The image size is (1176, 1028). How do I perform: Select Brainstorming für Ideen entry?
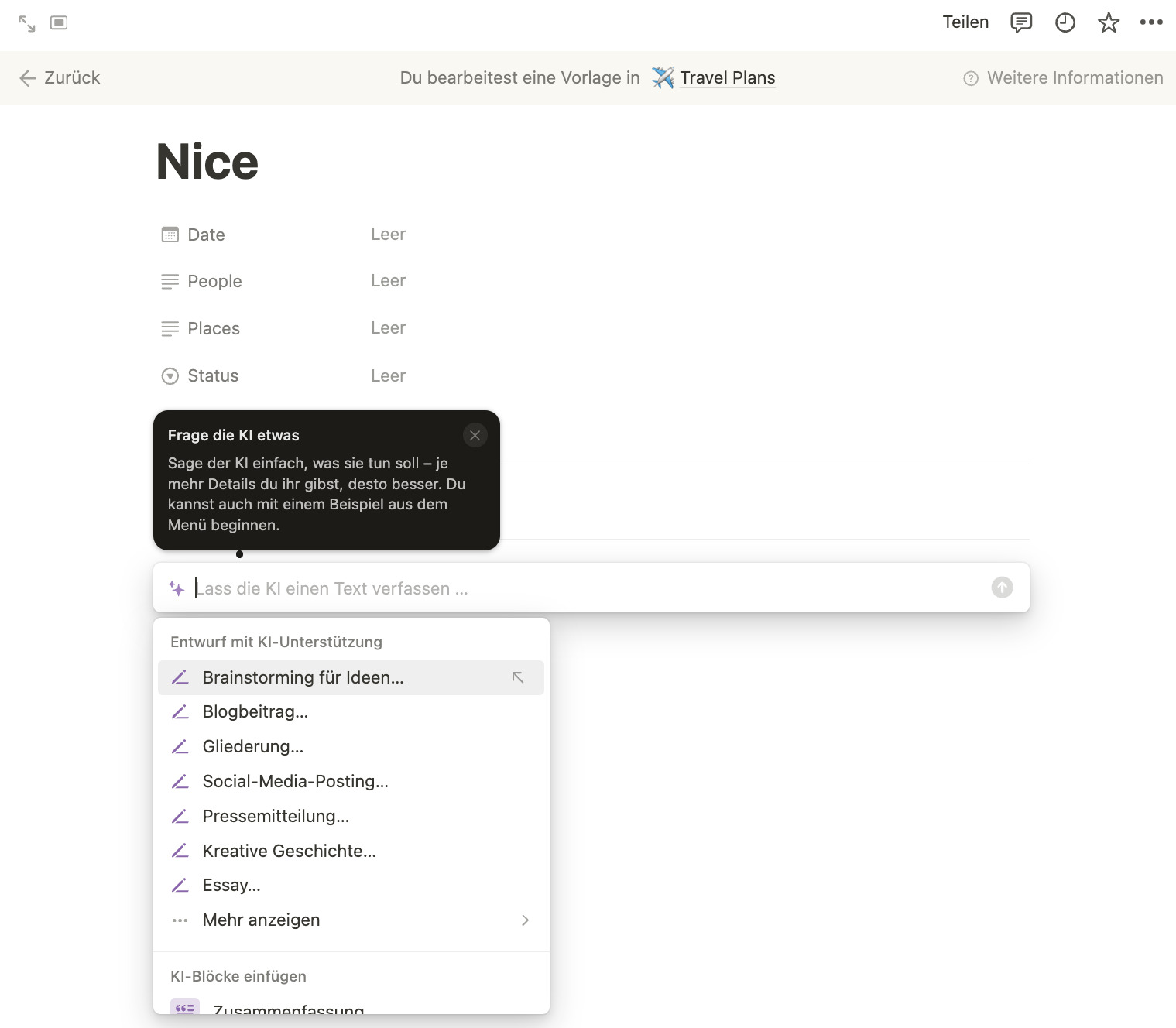(x=303, y=677)
